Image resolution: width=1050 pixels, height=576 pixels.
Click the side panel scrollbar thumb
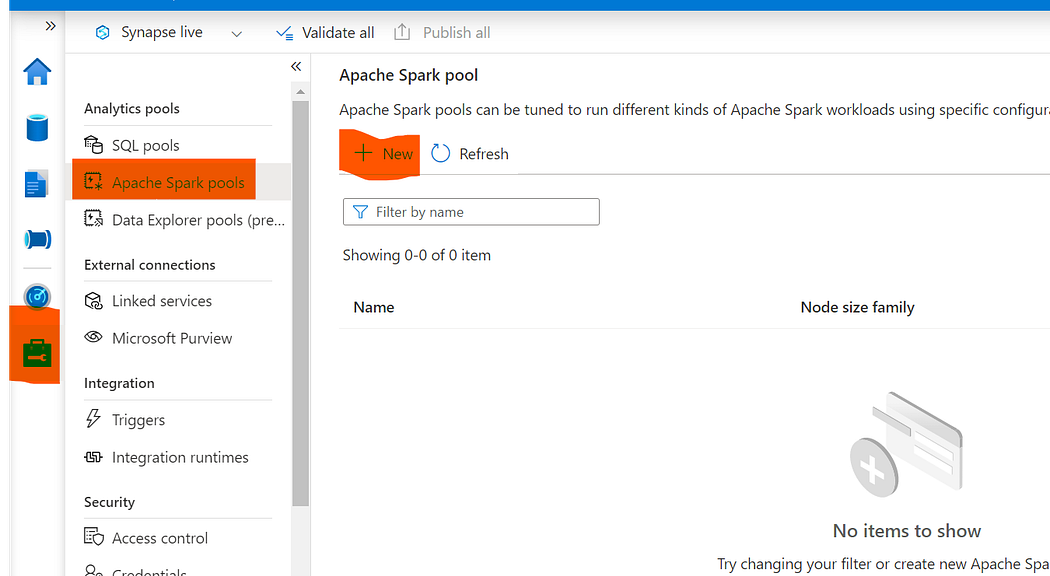click(301, 303)
